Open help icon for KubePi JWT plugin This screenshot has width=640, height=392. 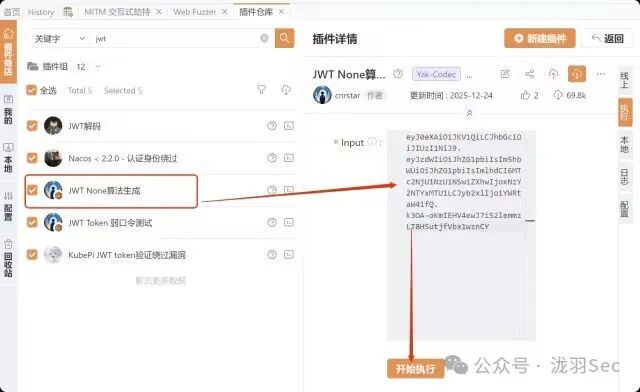pos(272,254)
